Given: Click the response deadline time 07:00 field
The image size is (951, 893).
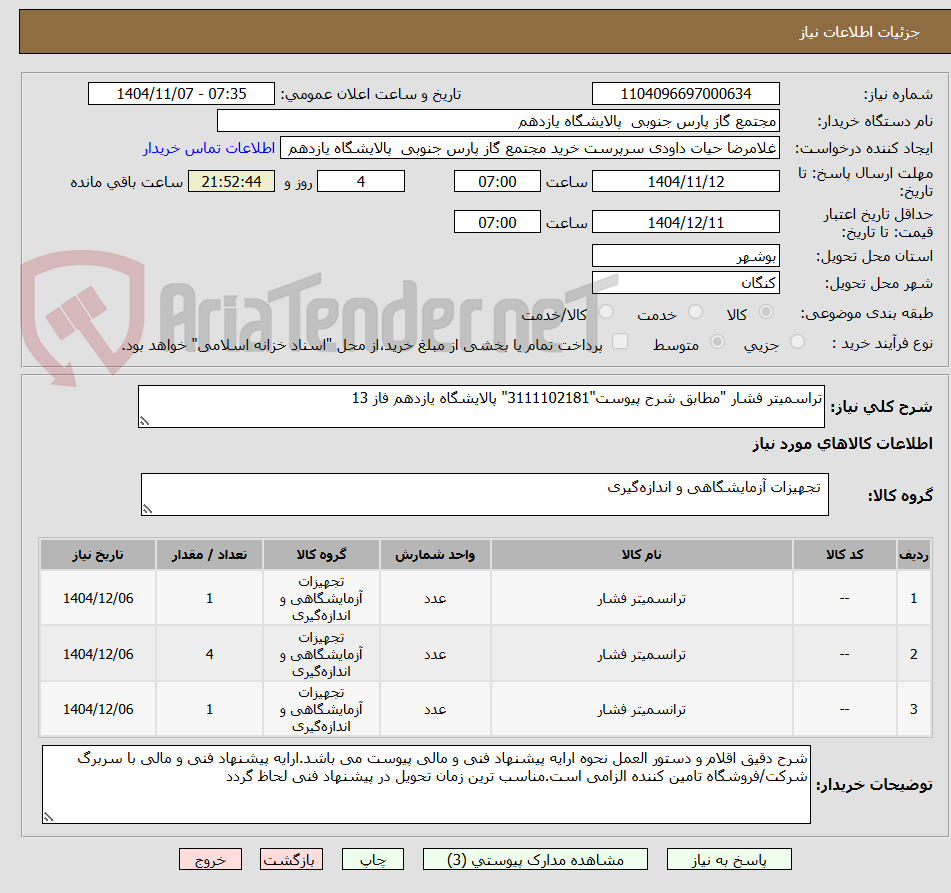Looking at the screenshot, I should [x=497, y=181].
